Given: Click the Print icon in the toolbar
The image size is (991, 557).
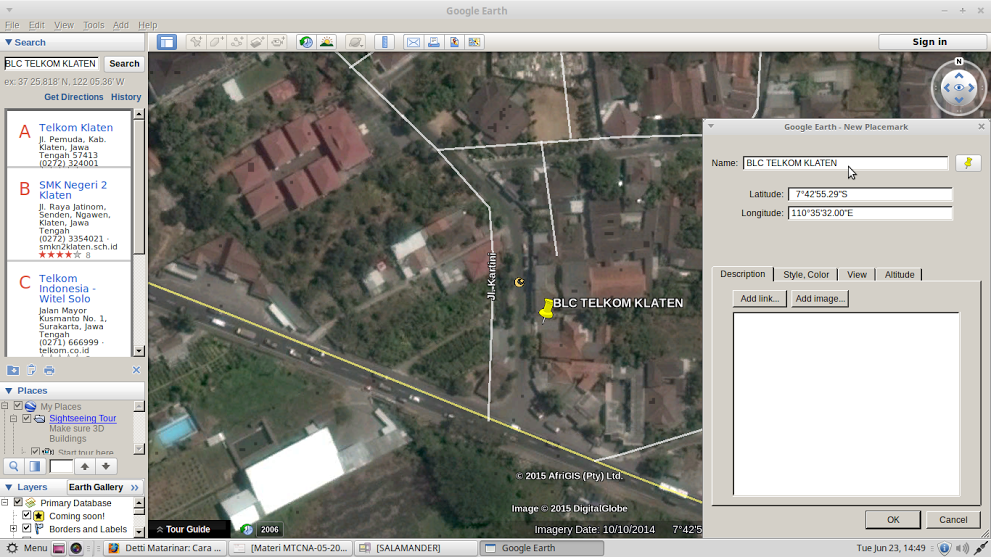Looking at the screenshot, I should (434, 42).
